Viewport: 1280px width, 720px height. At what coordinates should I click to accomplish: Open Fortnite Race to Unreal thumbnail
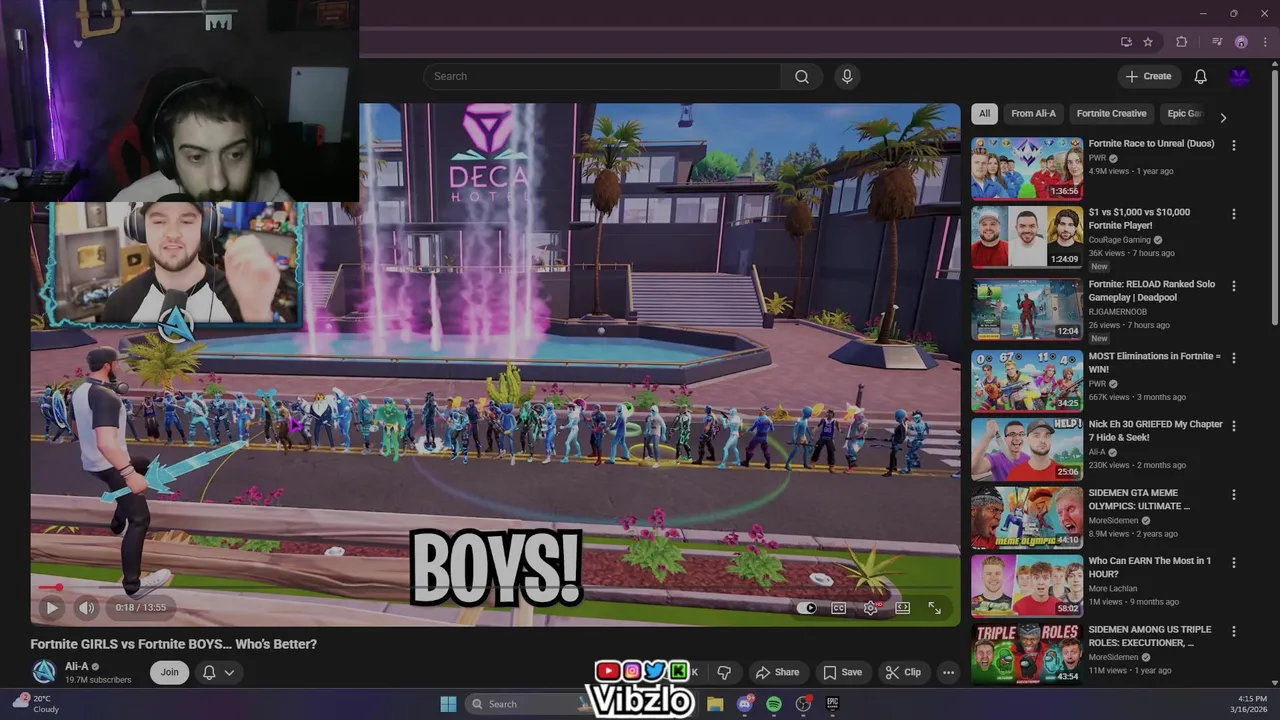pyautogui.click(x=1027, y=168)
